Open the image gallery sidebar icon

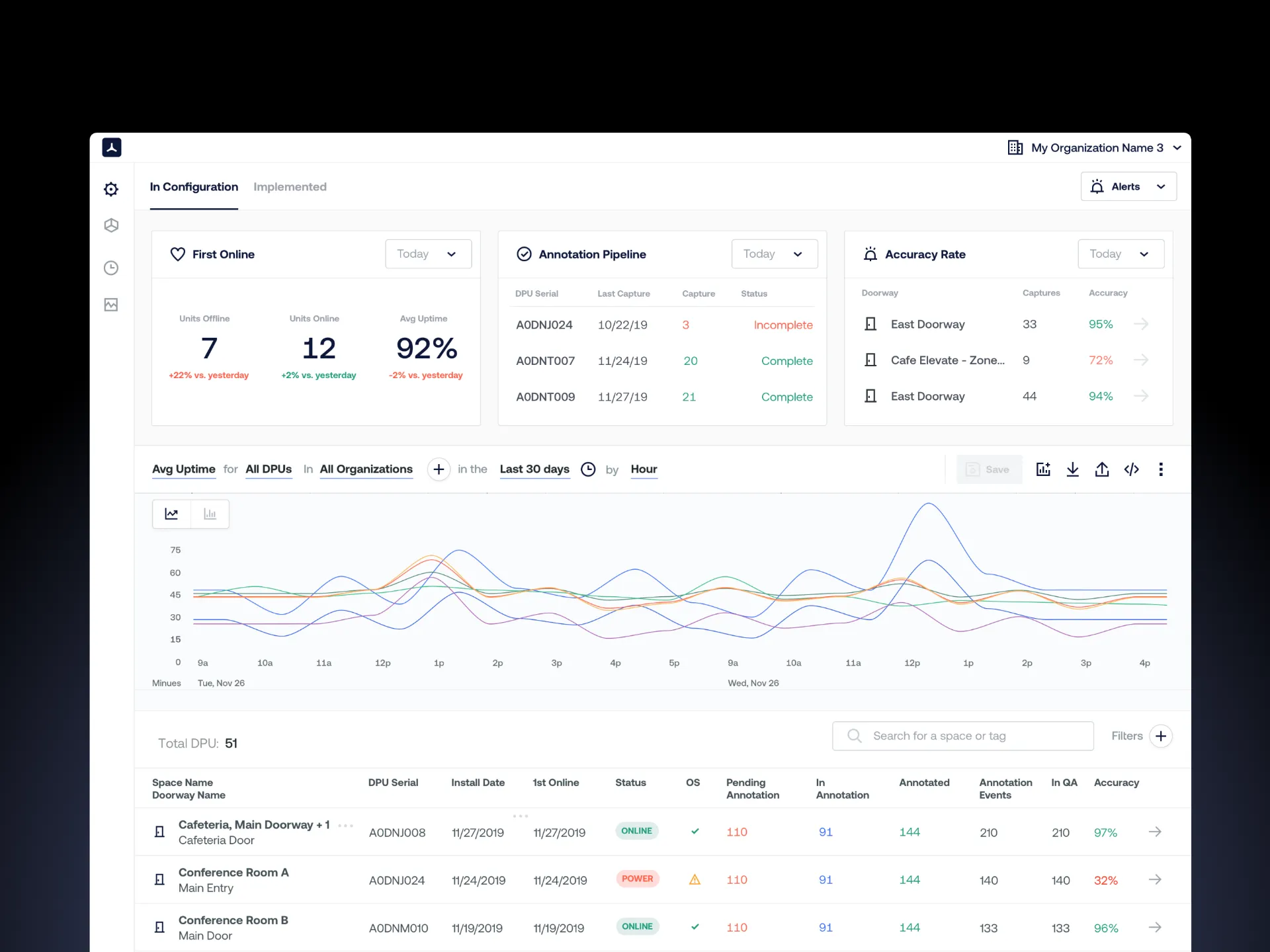111,305
